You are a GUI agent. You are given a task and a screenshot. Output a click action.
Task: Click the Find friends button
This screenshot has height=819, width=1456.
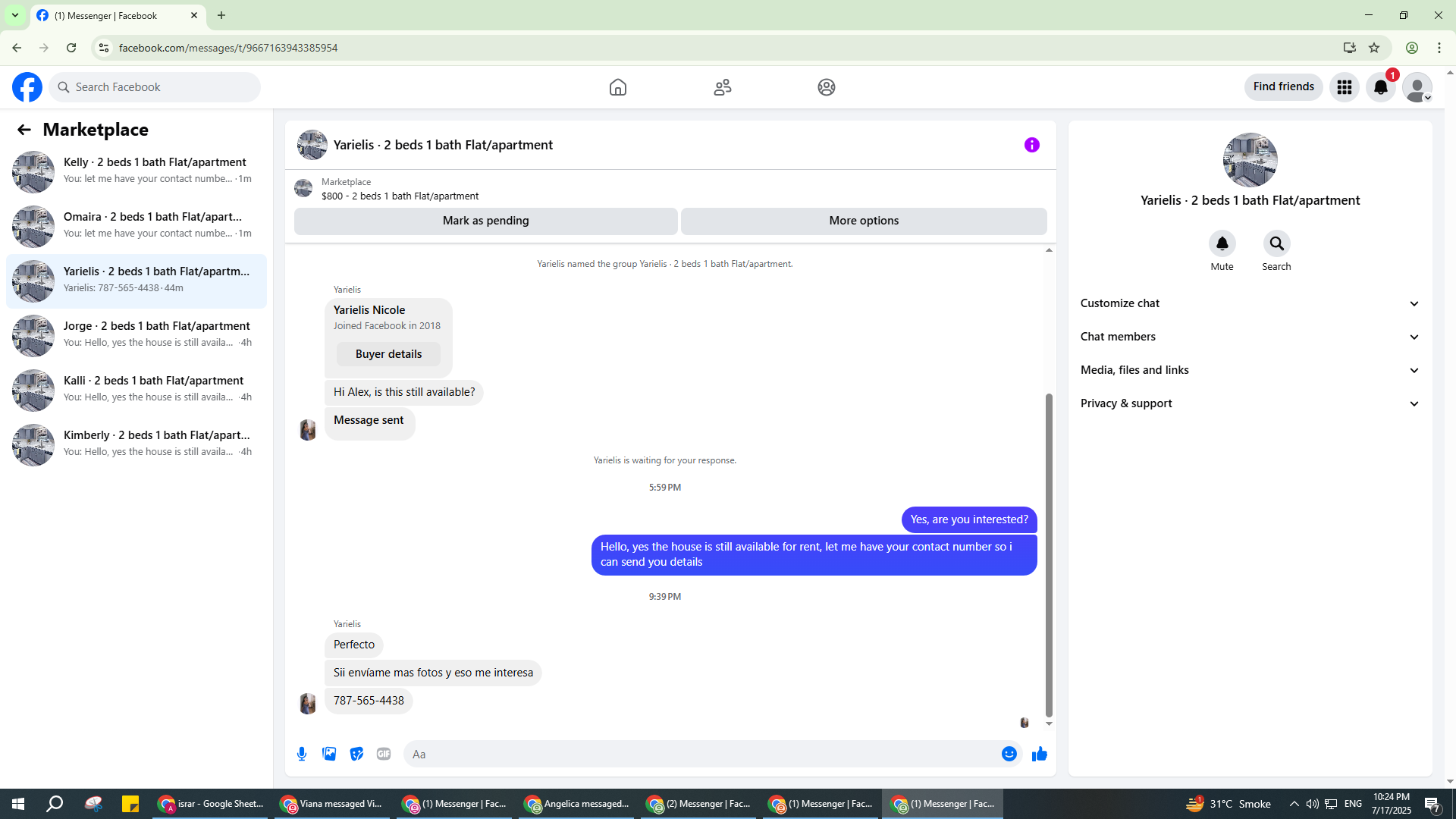click(1283, 86)
